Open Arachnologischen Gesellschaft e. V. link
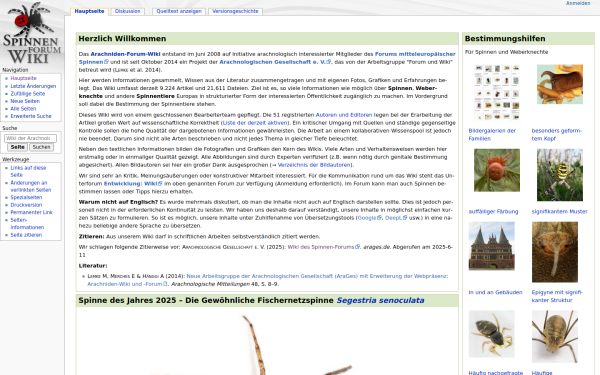600x375 pixels. (x=275, y=62)
